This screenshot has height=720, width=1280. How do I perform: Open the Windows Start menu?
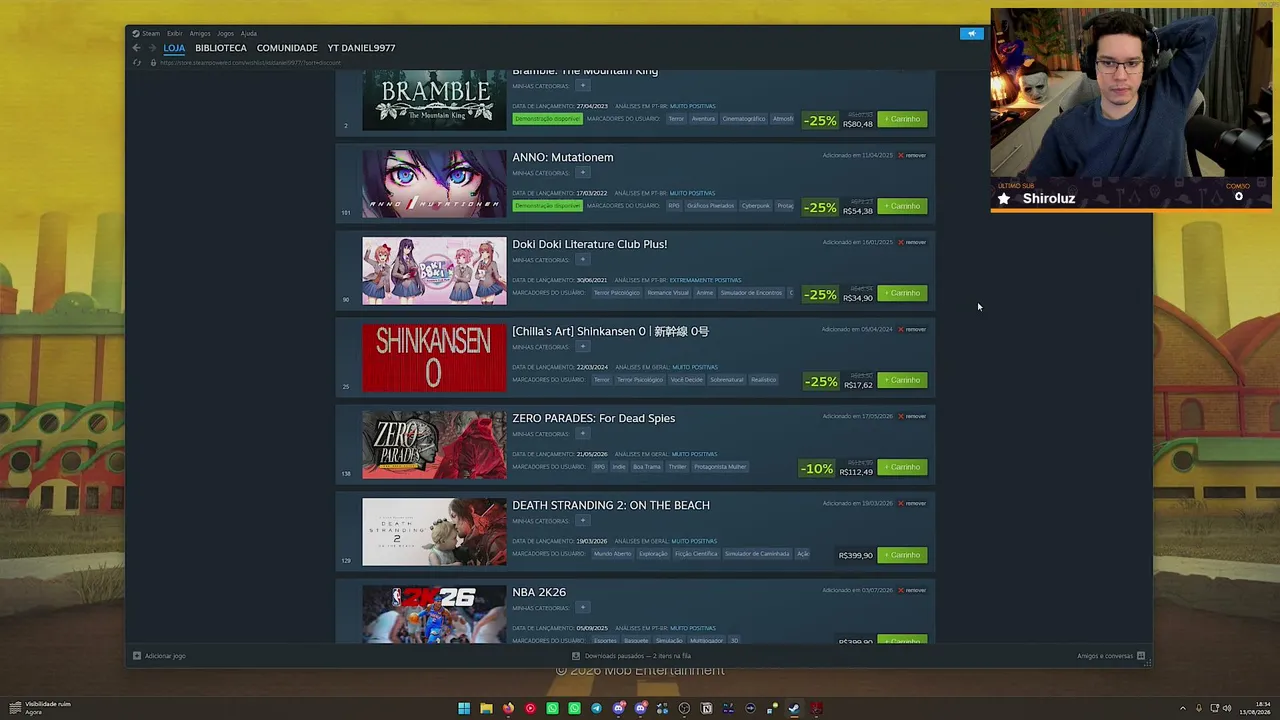(x=464, y=709)
